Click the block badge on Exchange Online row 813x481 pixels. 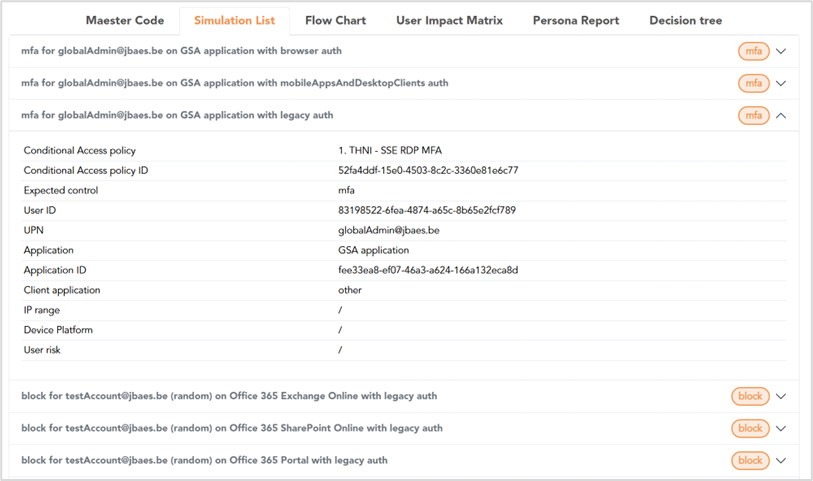750,397
